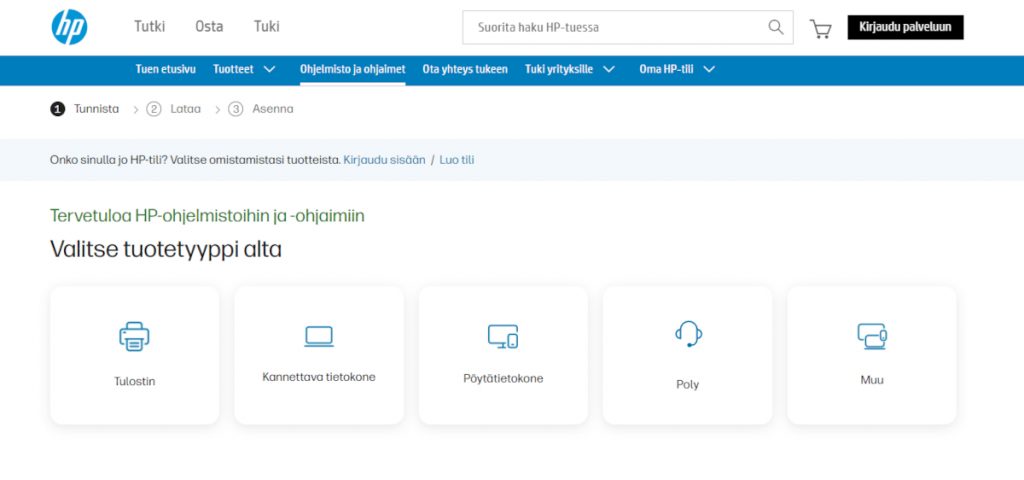Viewport: 1024px width, 480px height.
Task: Click the Tuotteet menu label
Action: (x=233, y=69)
